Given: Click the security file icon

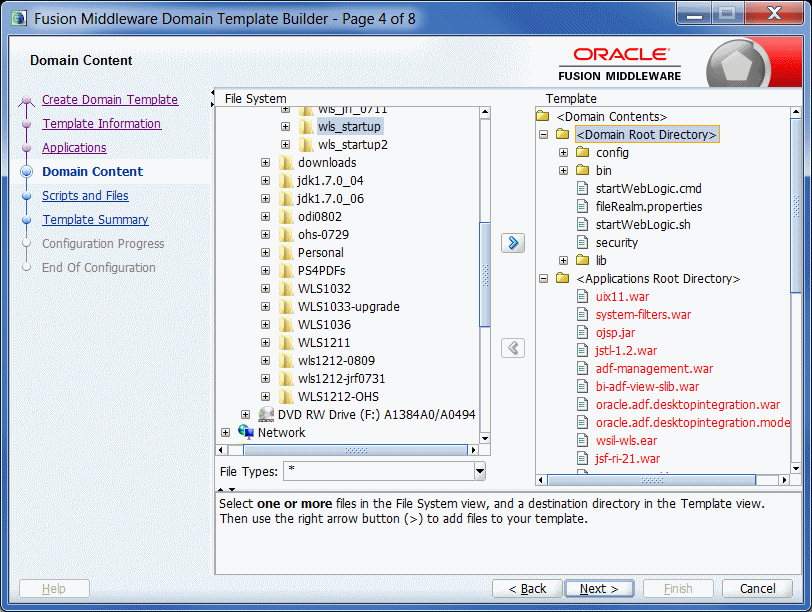Looking at the screenshot, I should (x=583, y=242).
